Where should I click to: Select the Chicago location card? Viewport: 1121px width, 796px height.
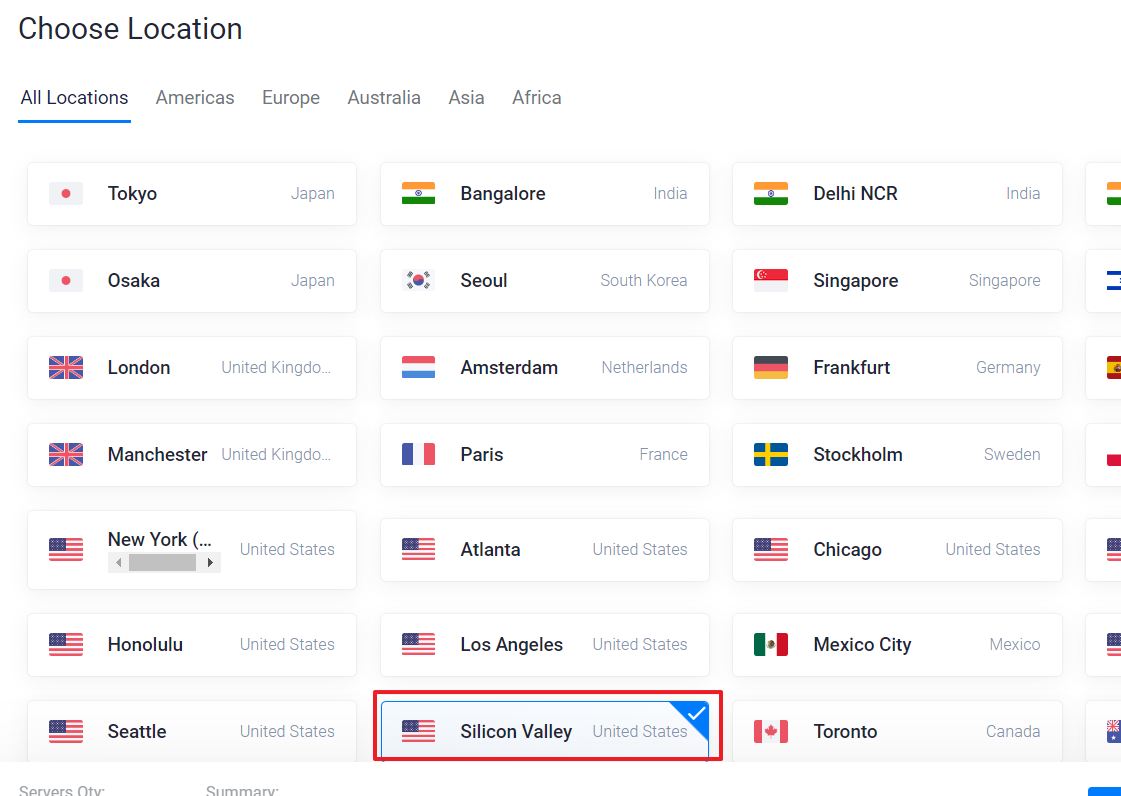click(897, 550)
